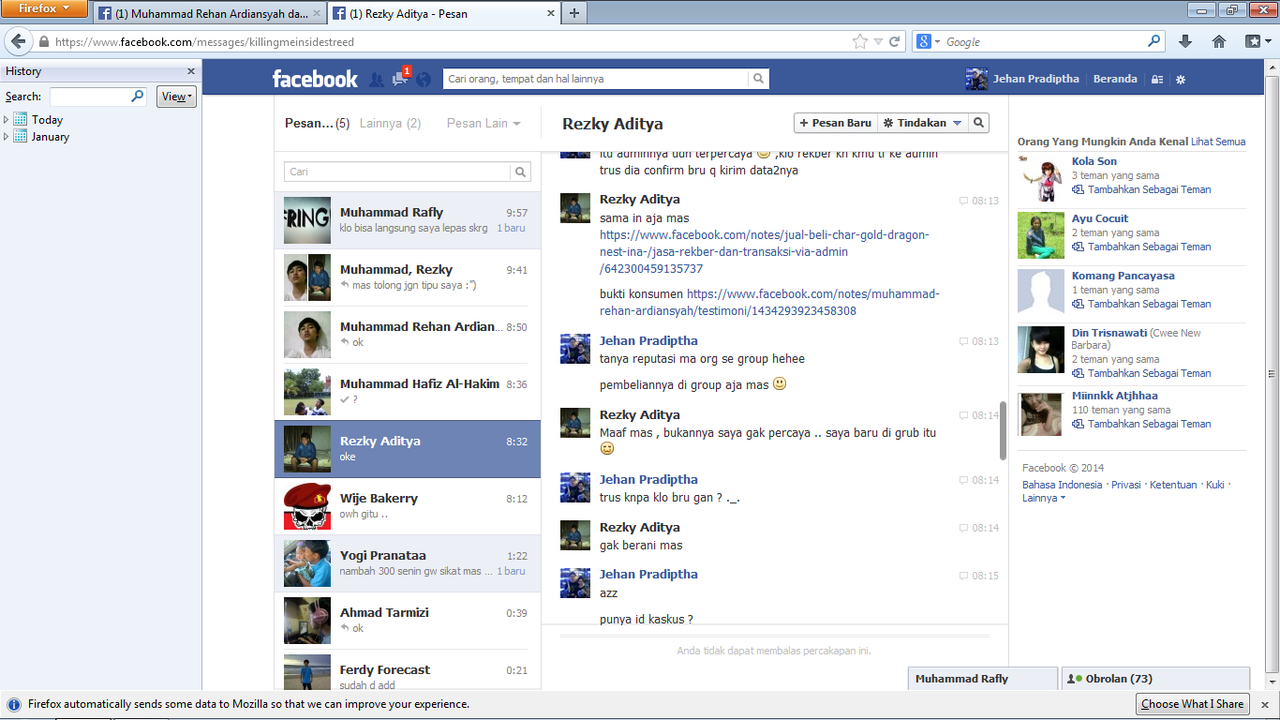The height and width of the screenshot is (720, 1280).
Task: Expand the Lainnya footer language dropdown
Action: coord(1043,498)
